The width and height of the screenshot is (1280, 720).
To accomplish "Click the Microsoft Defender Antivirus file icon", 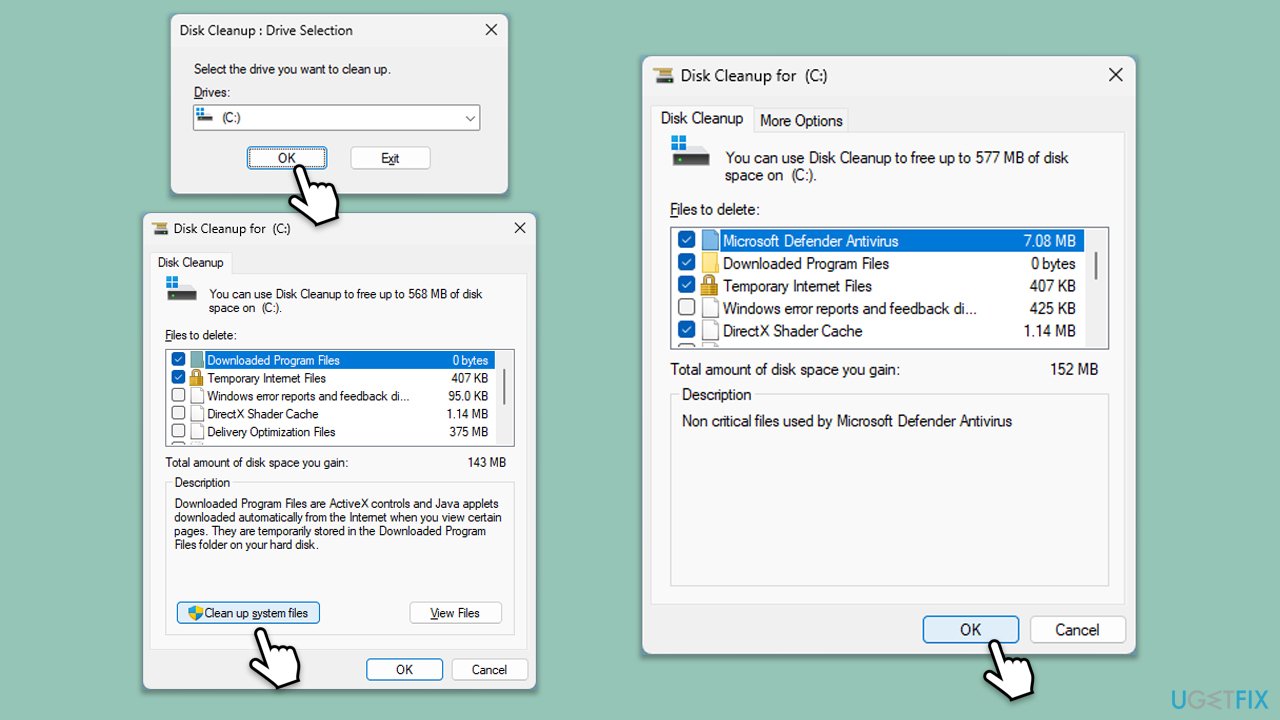I will tap(711, 240).
